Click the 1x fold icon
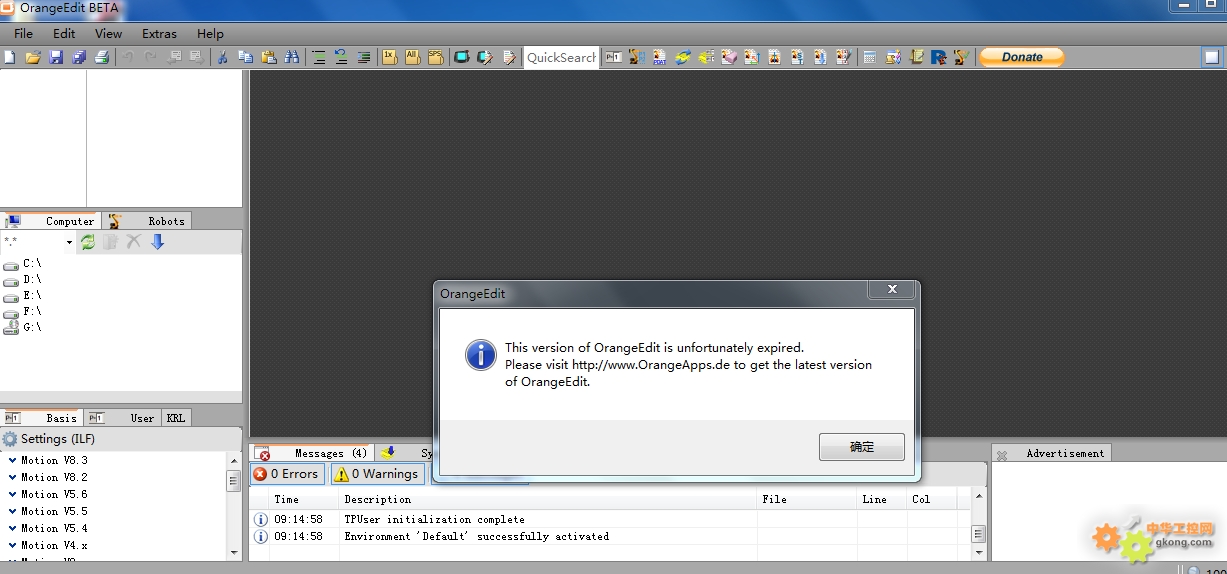1227x574 pixels. [389, 57]
